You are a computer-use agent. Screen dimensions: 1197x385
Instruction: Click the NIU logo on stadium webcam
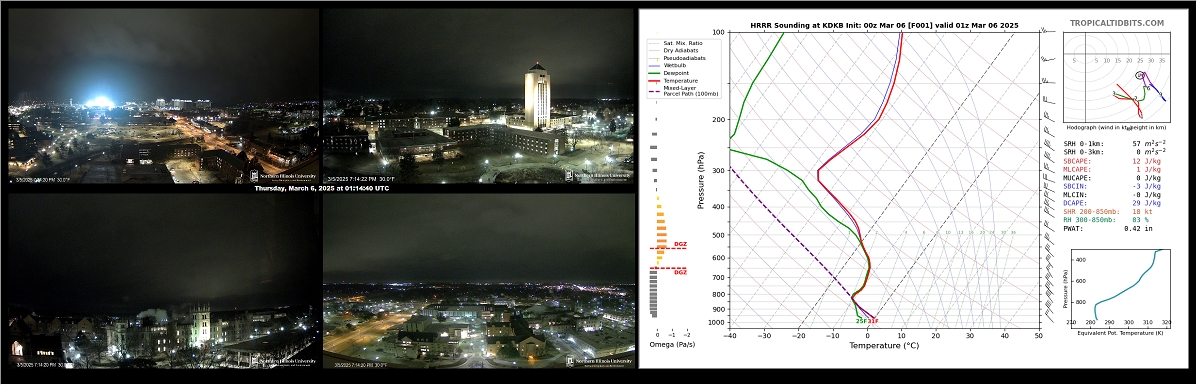(283, 175)
